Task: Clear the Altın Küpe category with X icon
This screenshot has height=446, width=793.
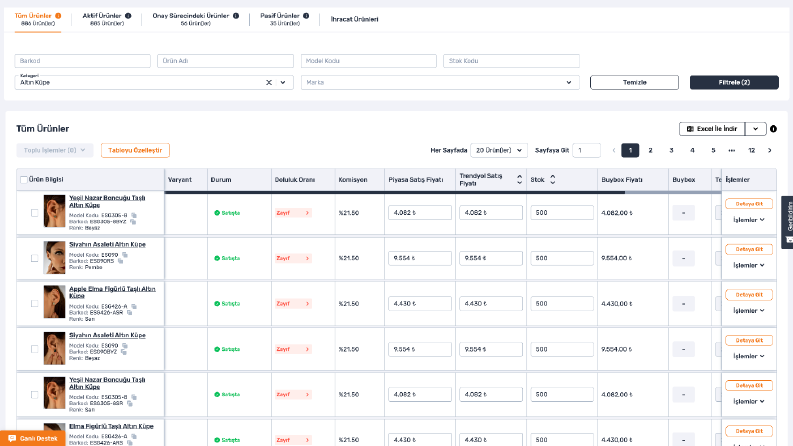Action: coord(269,82)
